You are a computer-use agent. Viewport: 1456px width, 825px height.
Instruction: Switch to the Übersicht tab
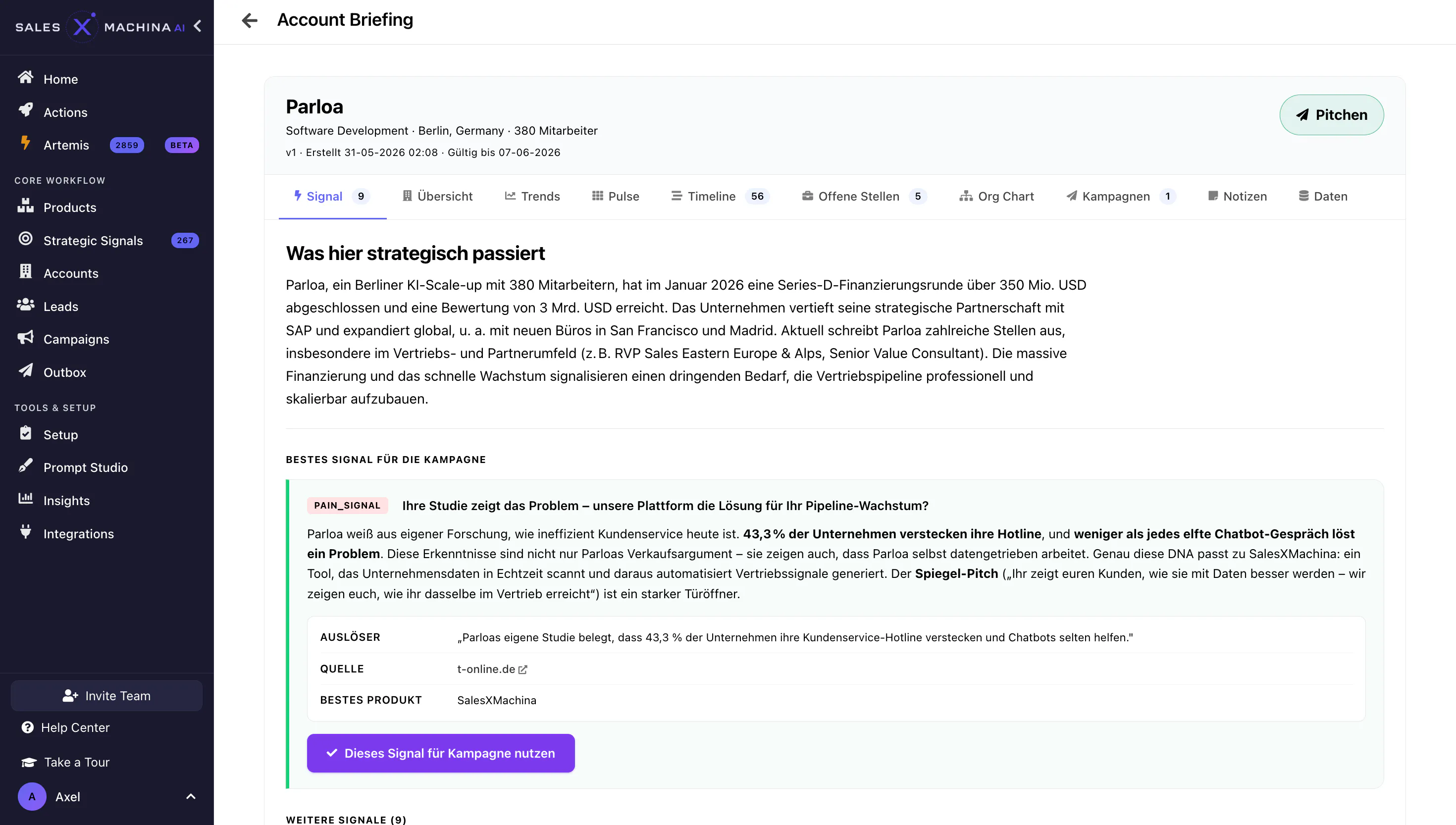tap(437, 197)
